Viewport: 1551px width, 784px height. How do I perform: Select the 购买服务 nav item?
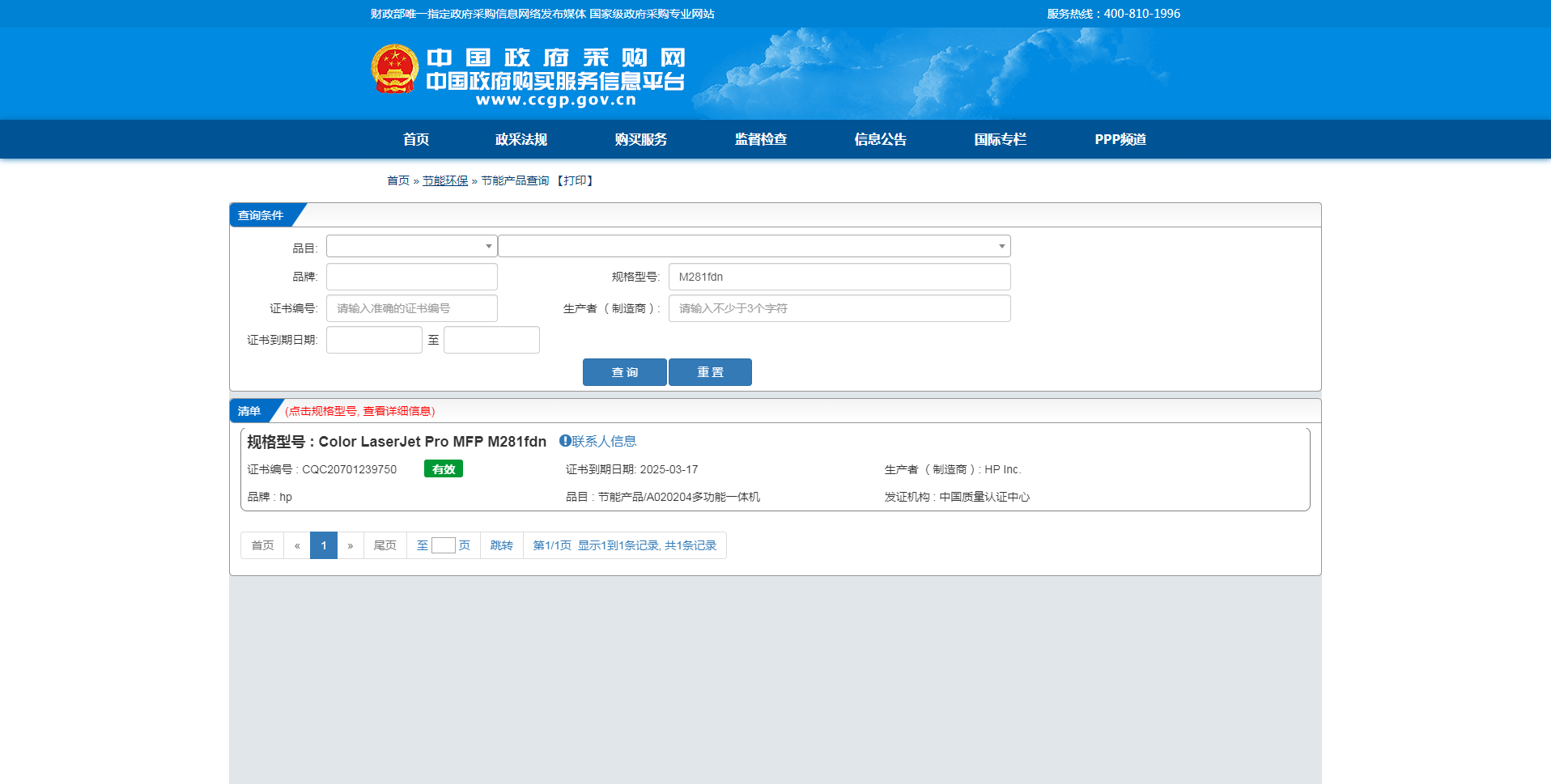[x=640, y=139]
